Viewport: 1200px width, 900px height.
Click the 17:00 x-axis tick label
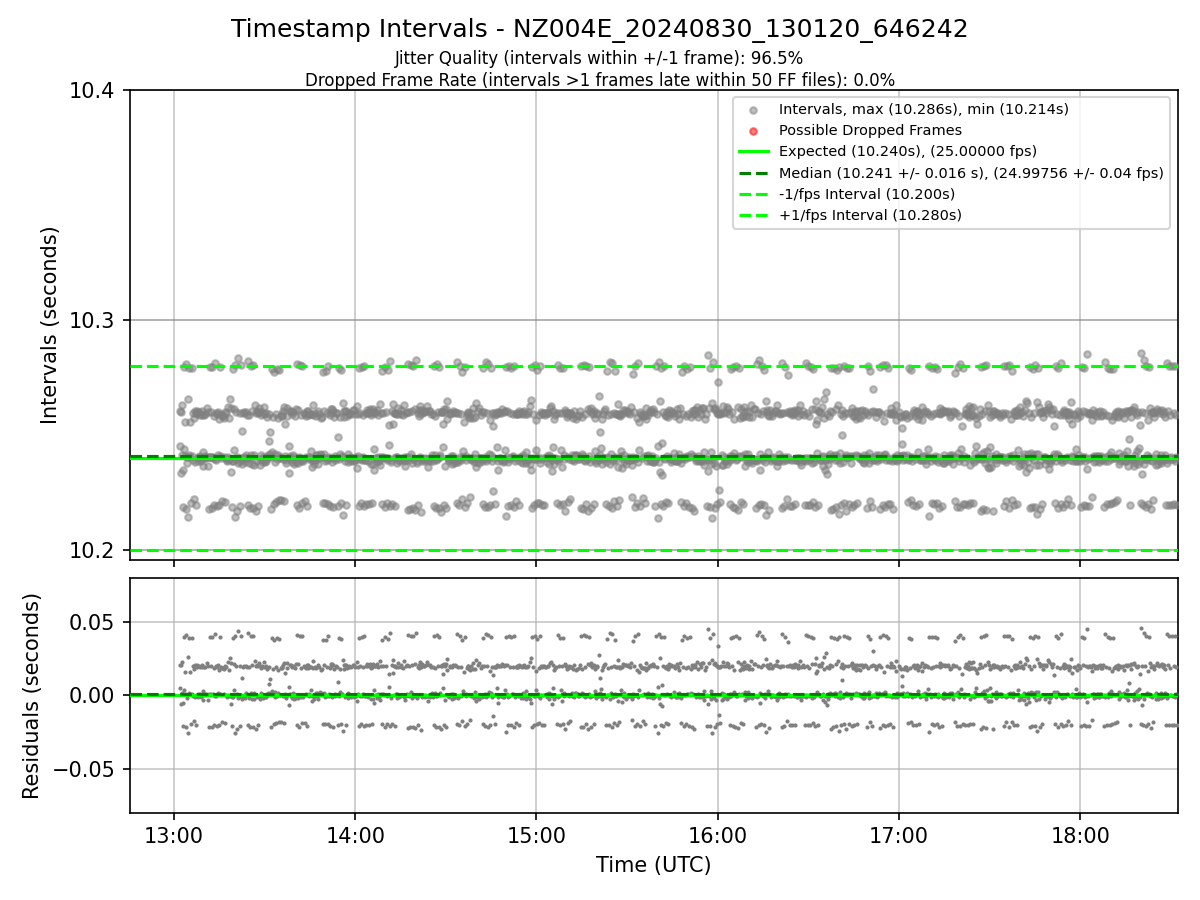click(x=898, y=834)
